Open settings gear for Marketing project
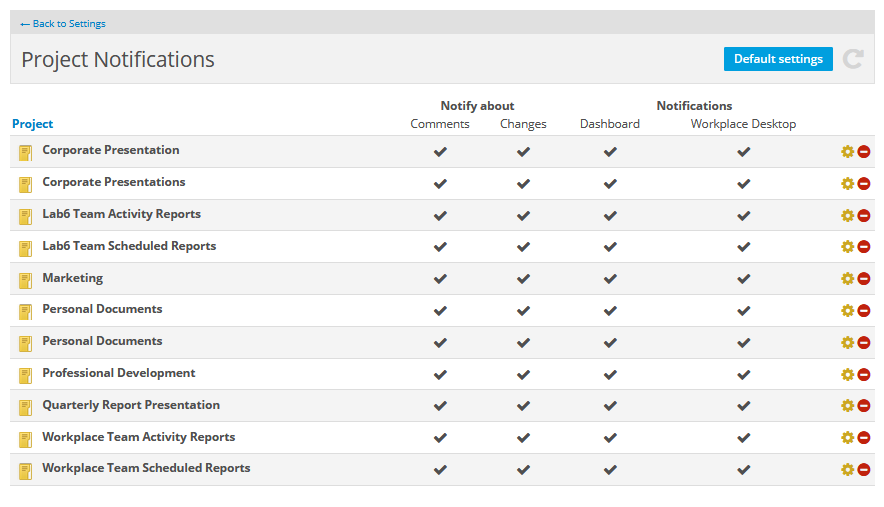Screen dimensions: 884x507 (x=847, y=279)
